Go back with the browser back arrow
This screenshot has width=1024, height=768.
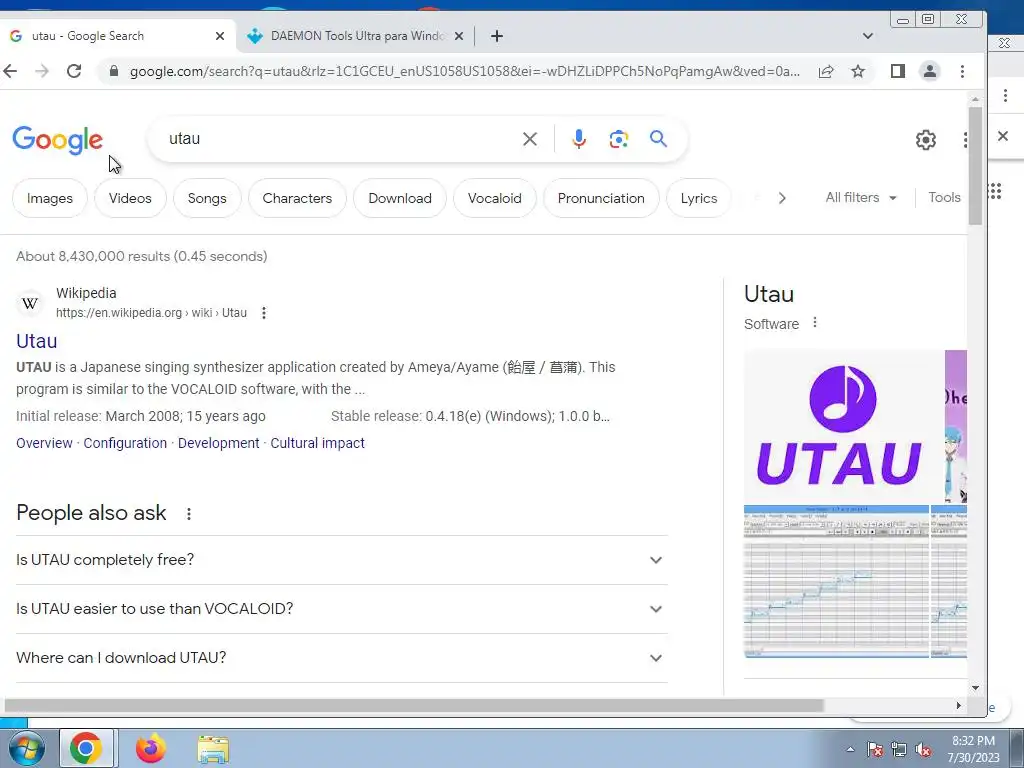[x=10, y=71]
